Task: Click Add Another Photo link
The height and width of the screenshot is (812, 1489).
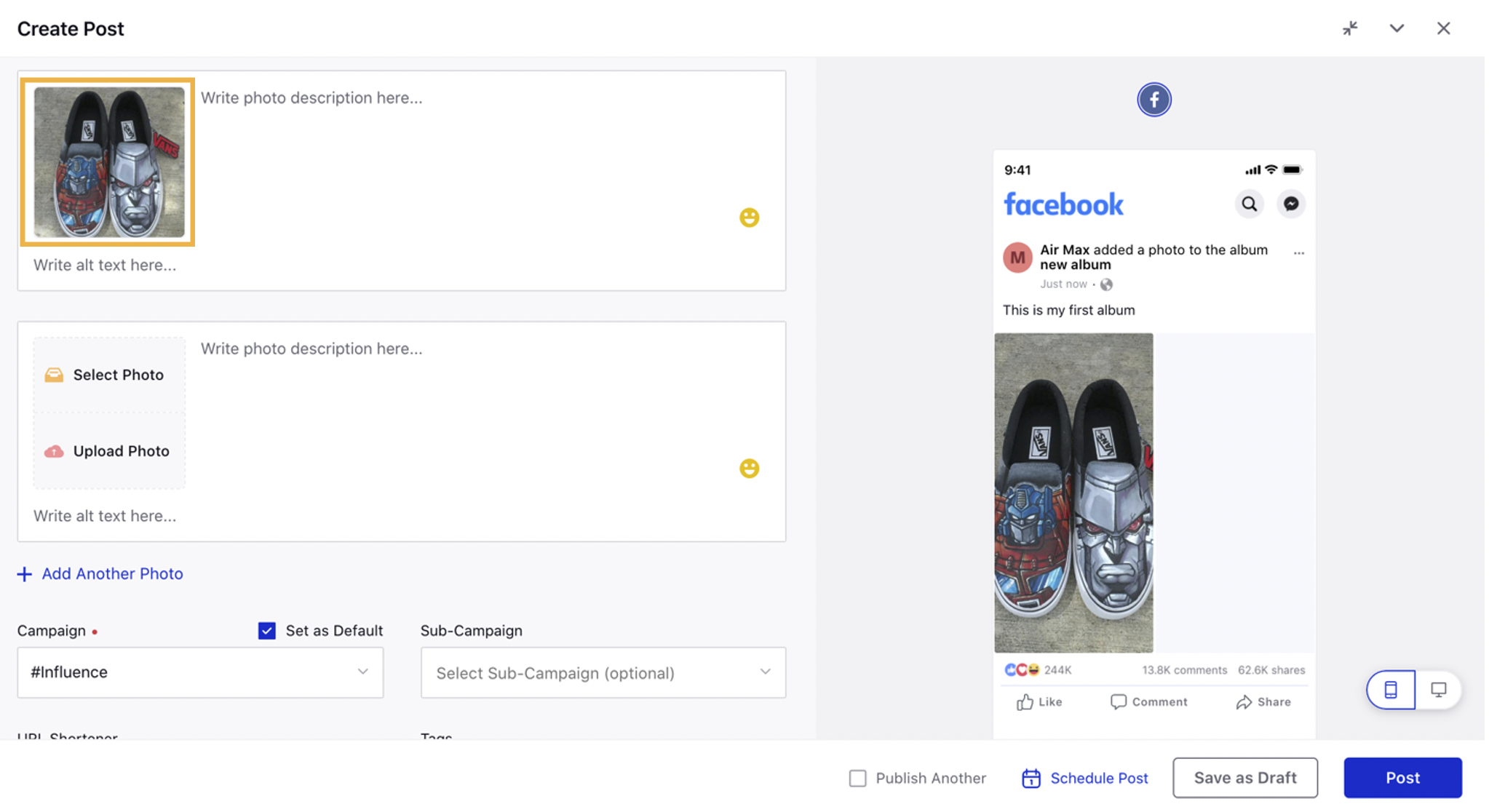Action: [112, 574]
